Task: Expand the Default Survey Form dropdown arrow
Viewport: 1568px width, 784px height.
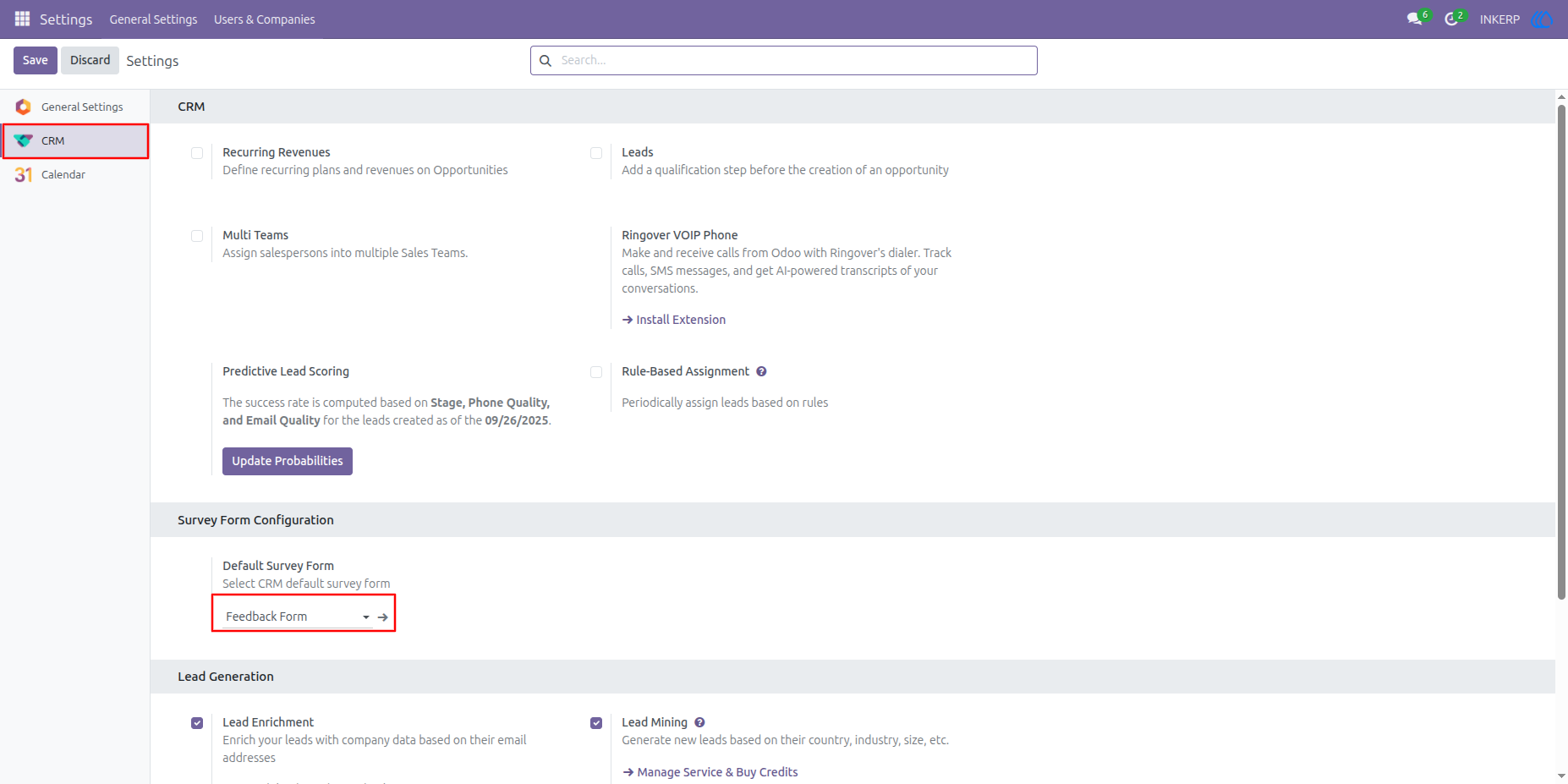Action: pyautogui.click(x=366, y=617)
